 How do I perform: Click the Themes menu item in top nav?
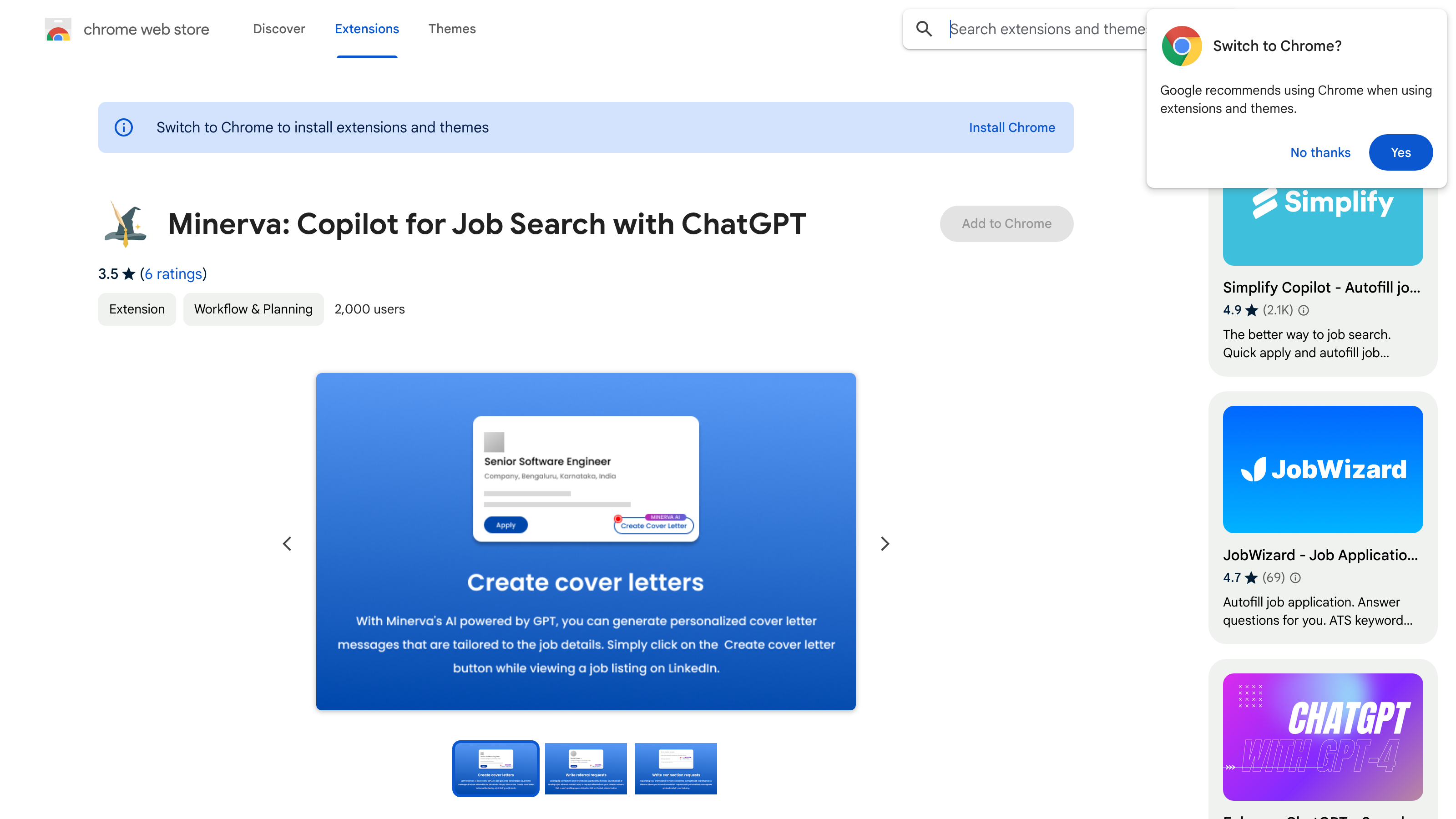pos(452,29)
